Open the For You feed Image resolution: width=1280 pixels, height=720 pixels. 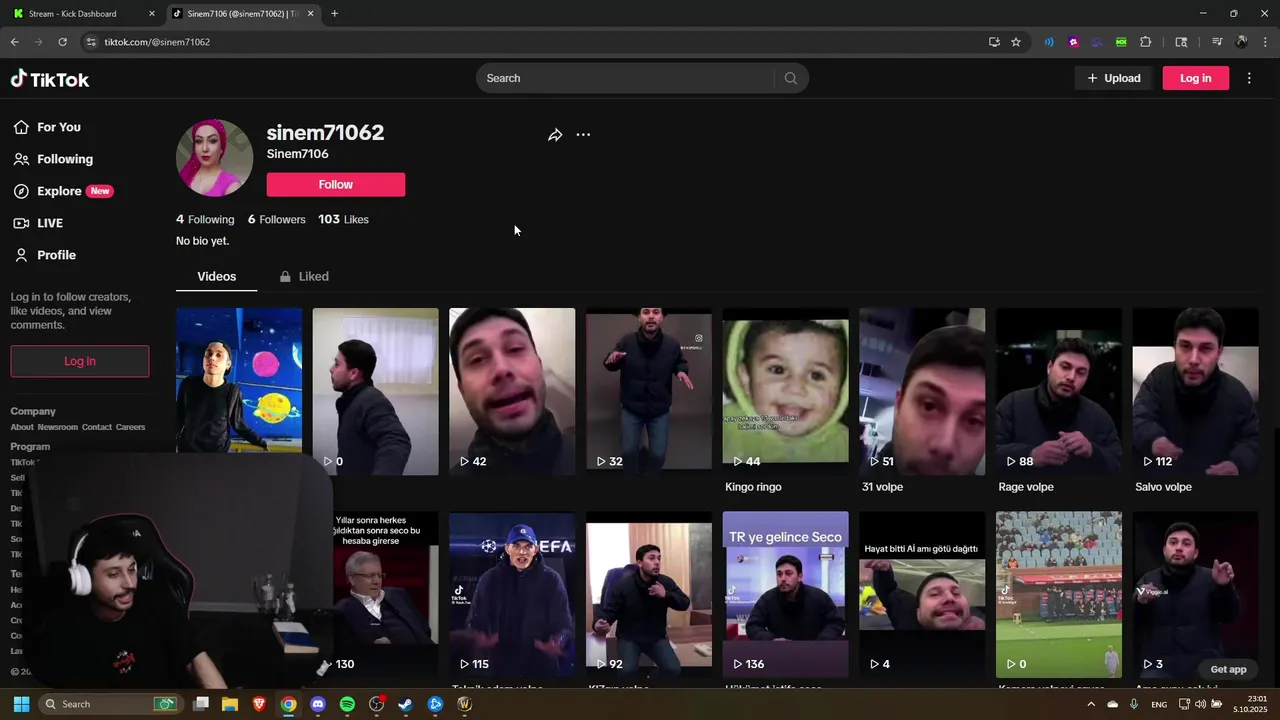[x=47, y=127]
